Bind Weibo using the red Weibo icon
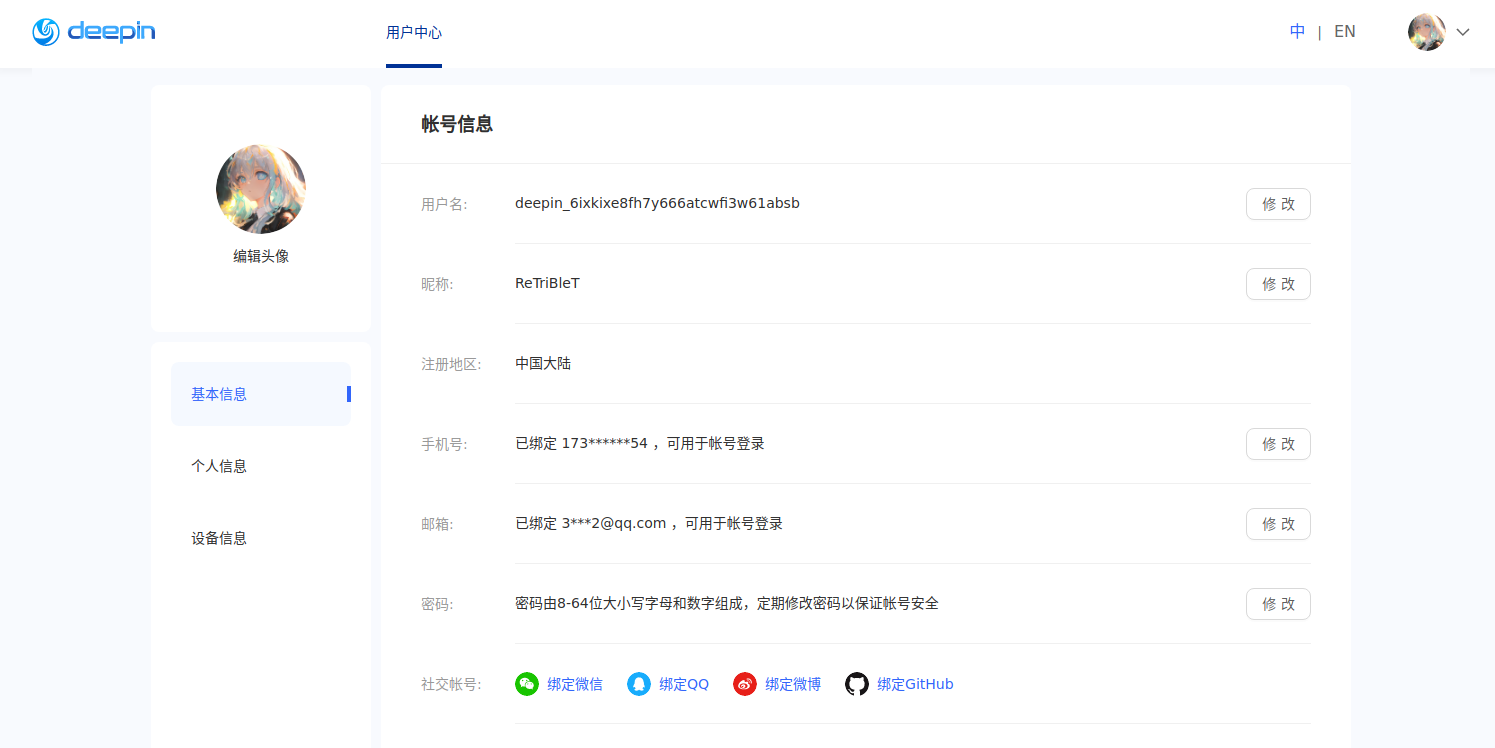This screenshot has height=748, width=1495. [744, 684]
